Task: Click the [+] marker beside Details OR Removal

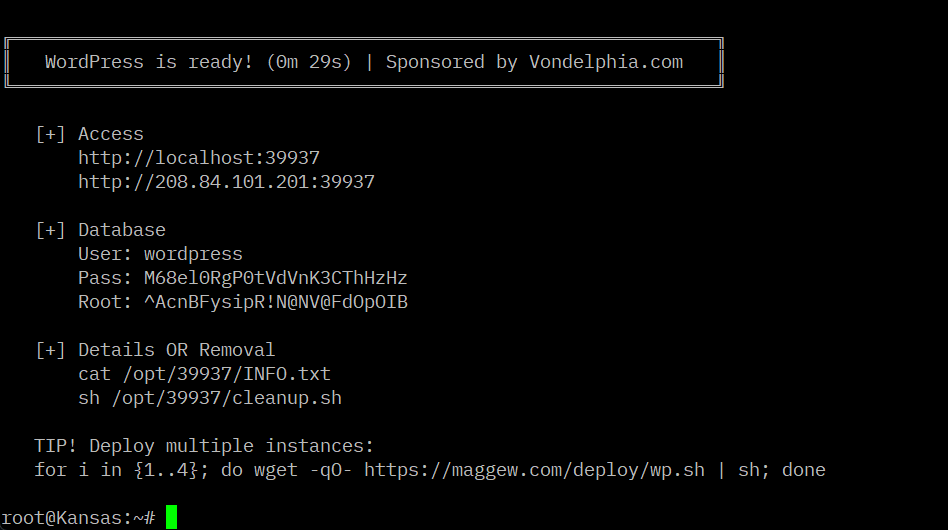Action: [x=51, y=350]
